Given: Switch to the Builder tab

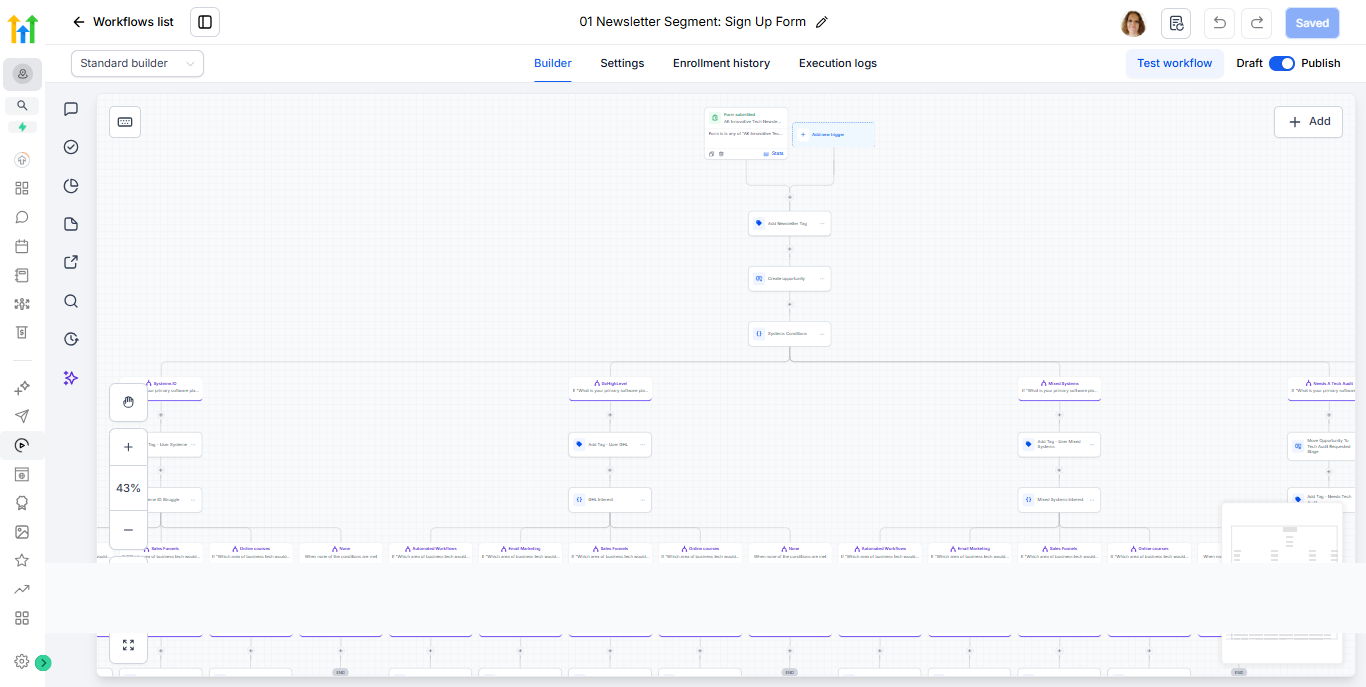Looking at the screenshot, I should click(x=553, y=63).
